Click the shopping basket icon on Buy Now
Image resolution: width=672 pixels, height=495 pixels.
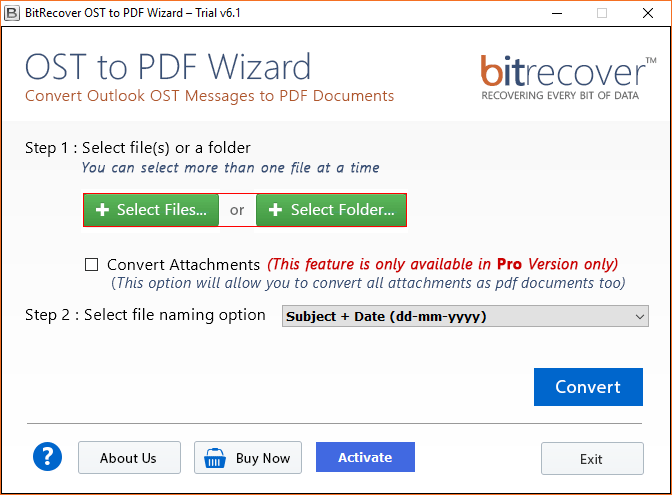(x=215, y=458)
